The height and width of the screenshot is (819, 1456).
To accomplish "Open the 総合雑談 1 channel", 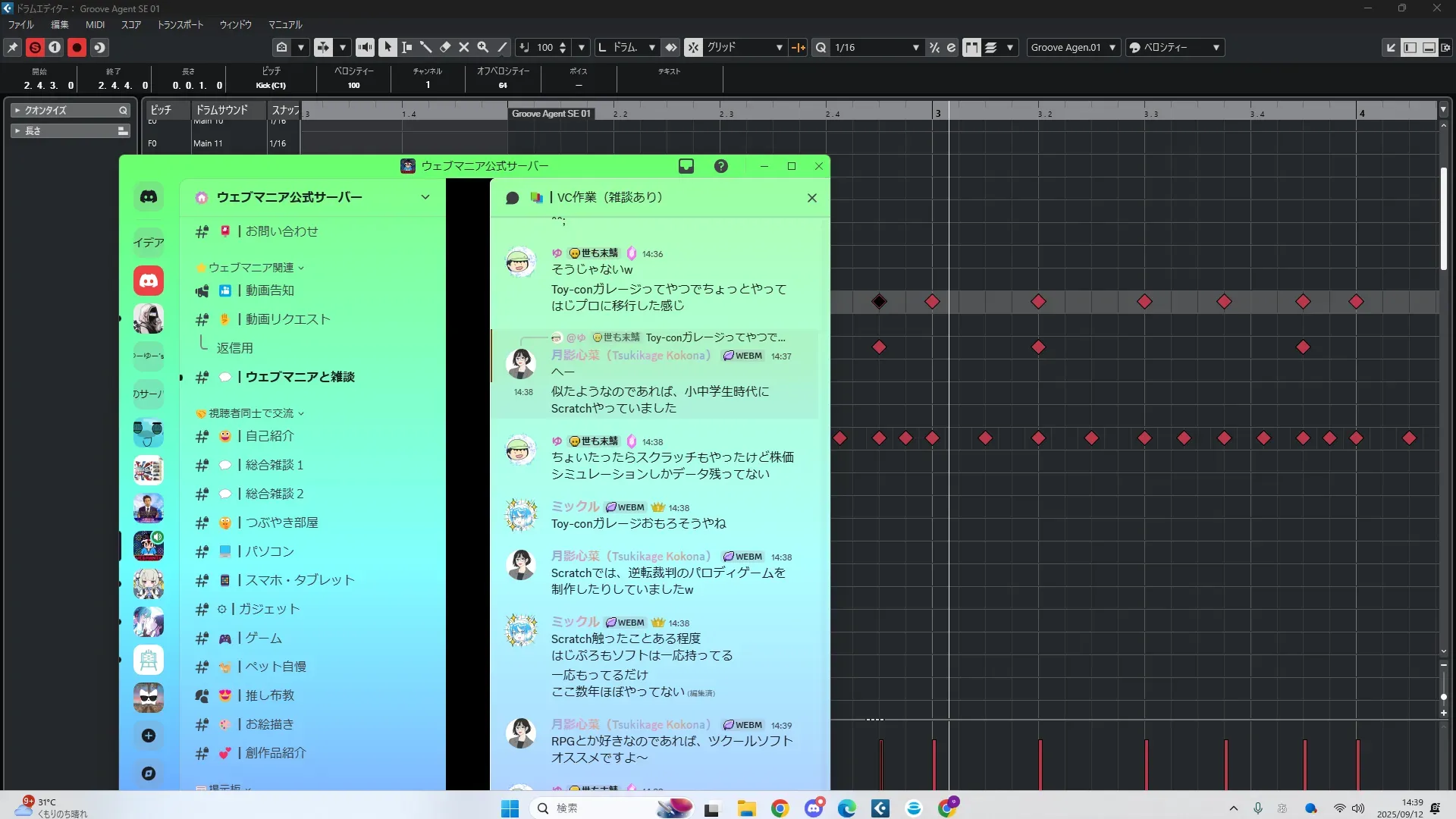I will [274, 465].
